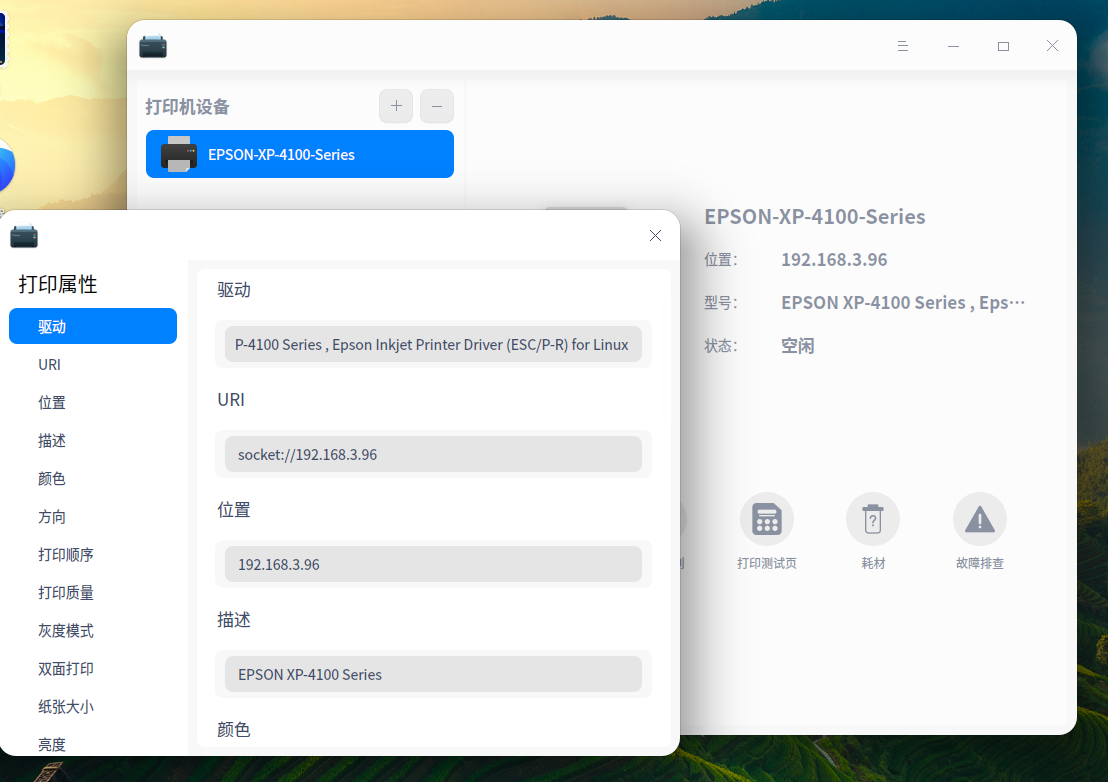Open the 耗材 panel icon
The image size is (1108, 782).
click(x=872, y=518)
